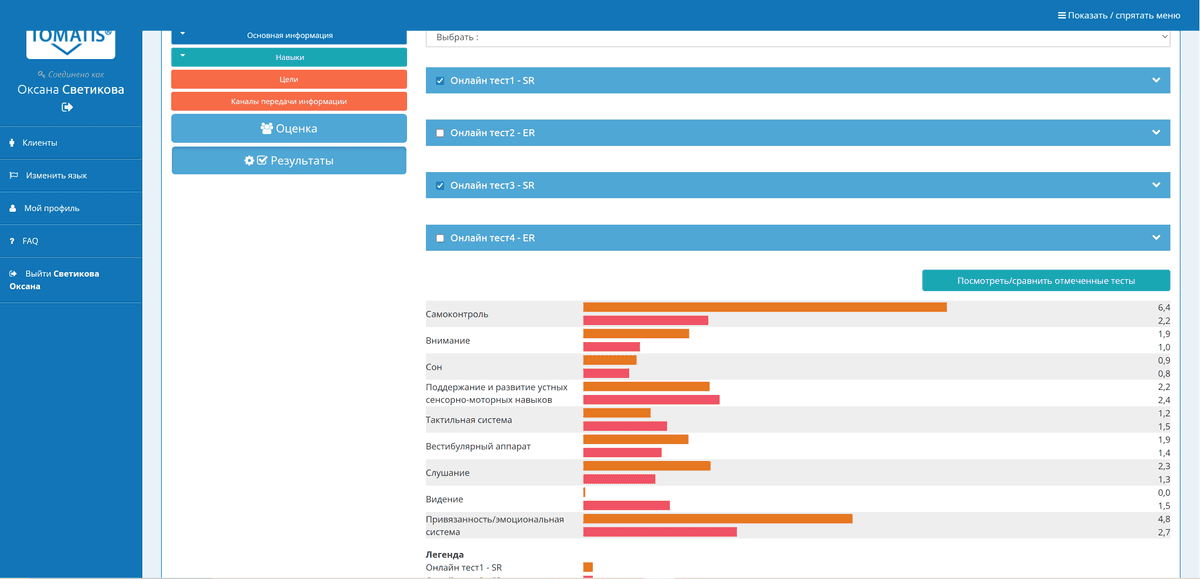
Task: Open the Выбрать dropdown
Action: pyautogui.click(x=797, y=37)
